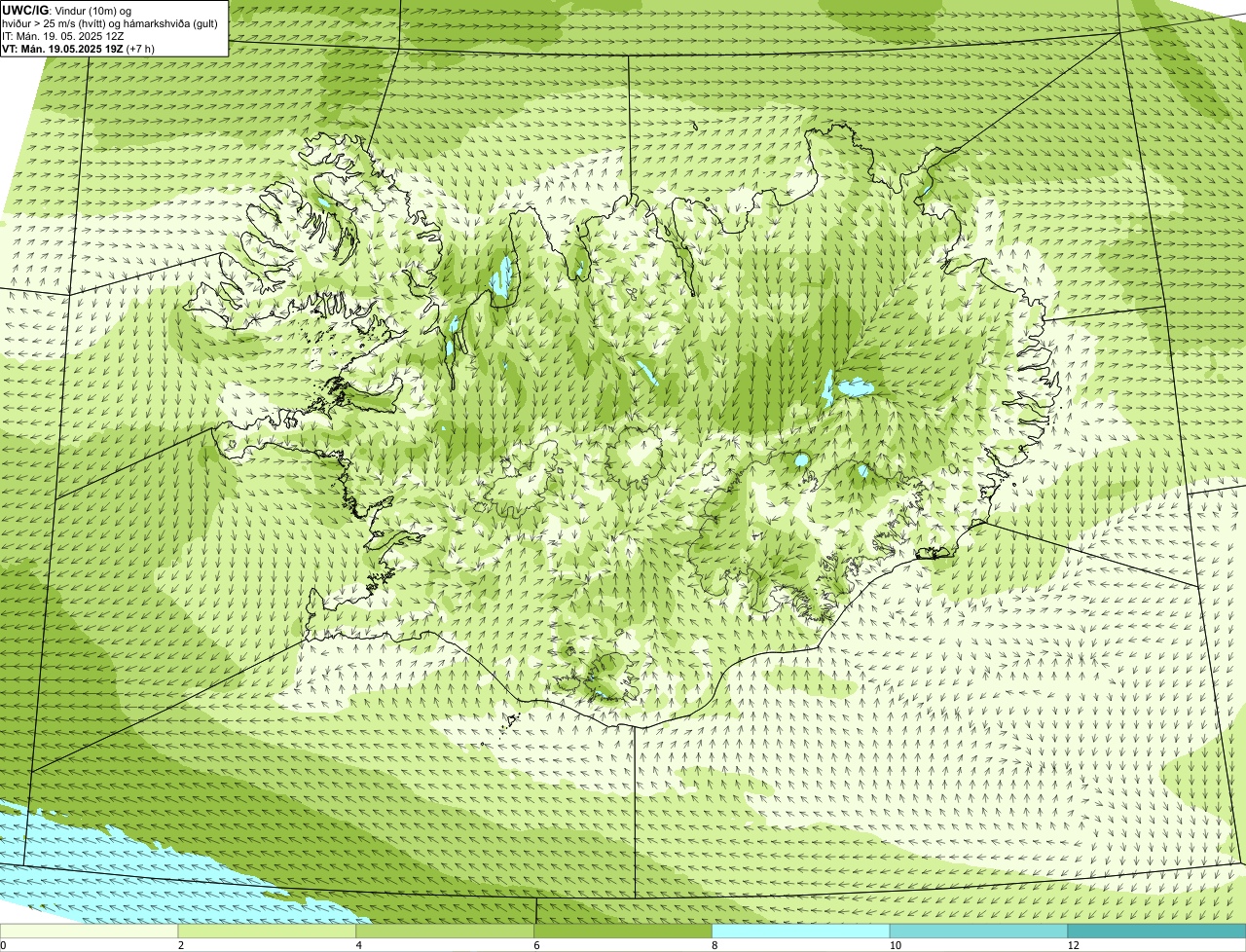Click the teal legend segment above 12
The image size is (1246, 952).
pos(1158,931)
